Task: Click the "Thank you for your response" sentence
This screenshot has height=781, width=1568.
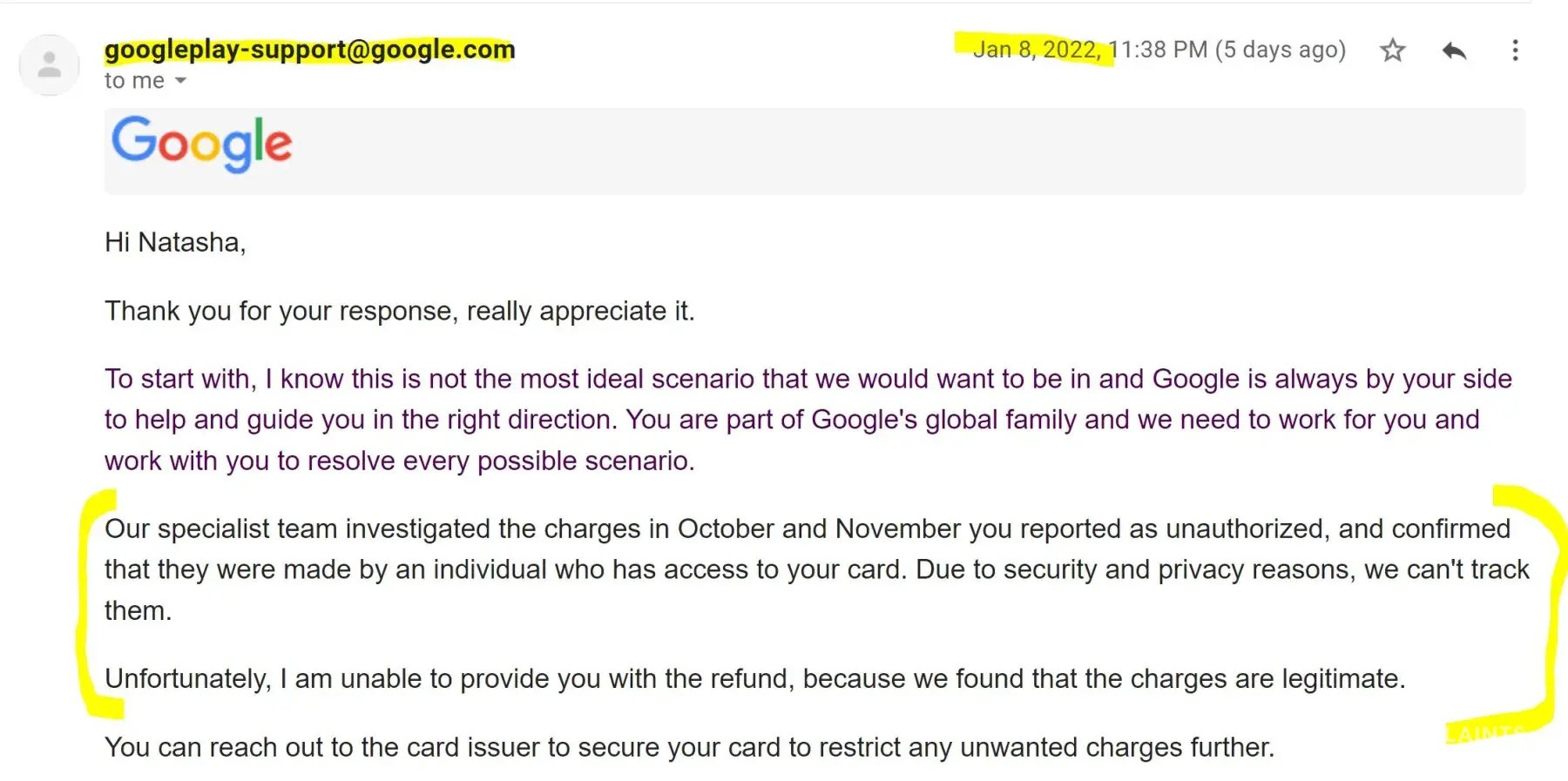Action: [399, 311]
